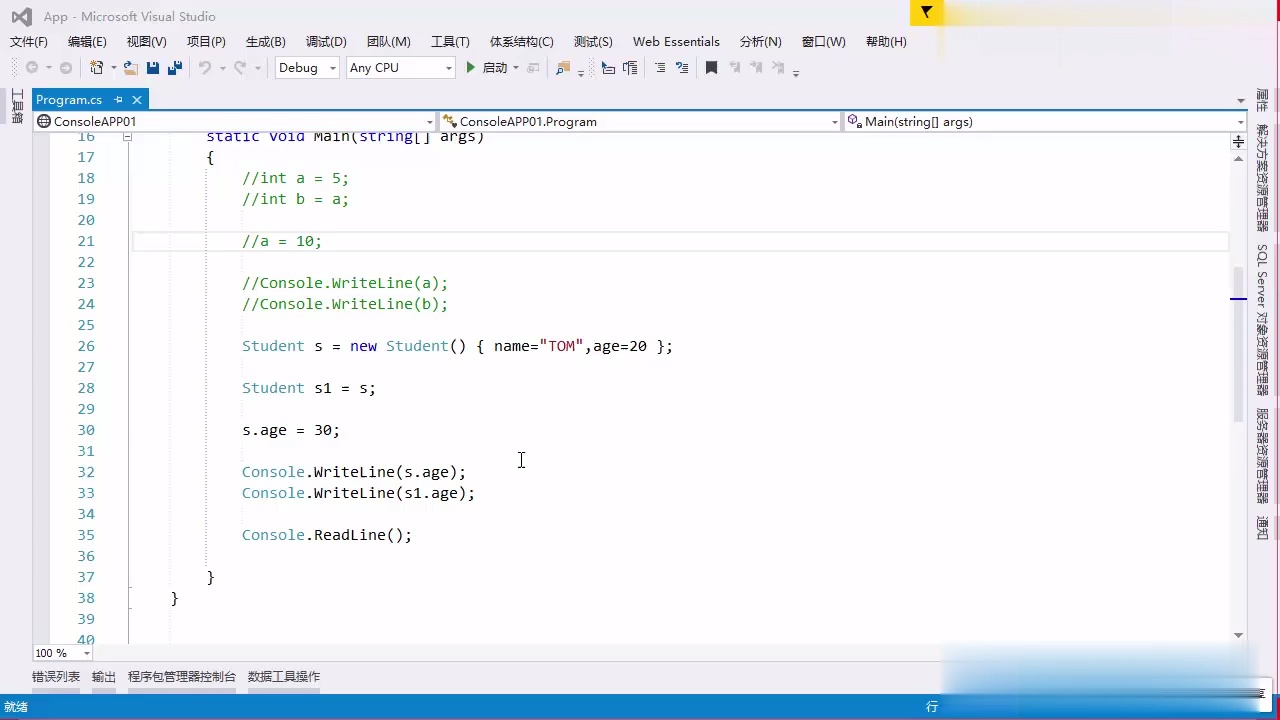Open the Any CPU platform dropdown
The height and width of the screenshot is (720, 1280).
(400, 67)
